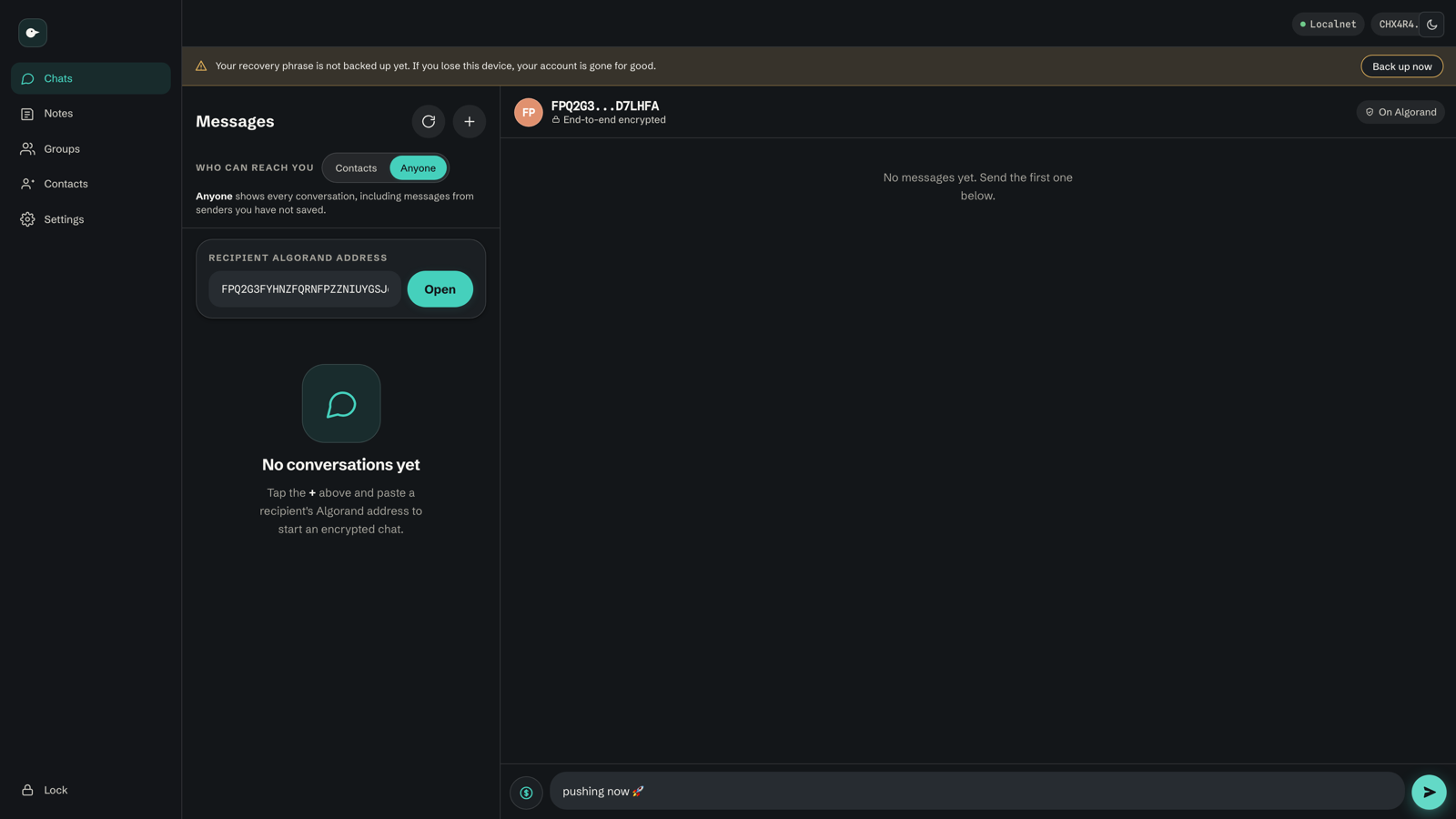The height and width of the screenshot is (819, 1456).
Task: Open the Contacts section
Action: point(91,184)
